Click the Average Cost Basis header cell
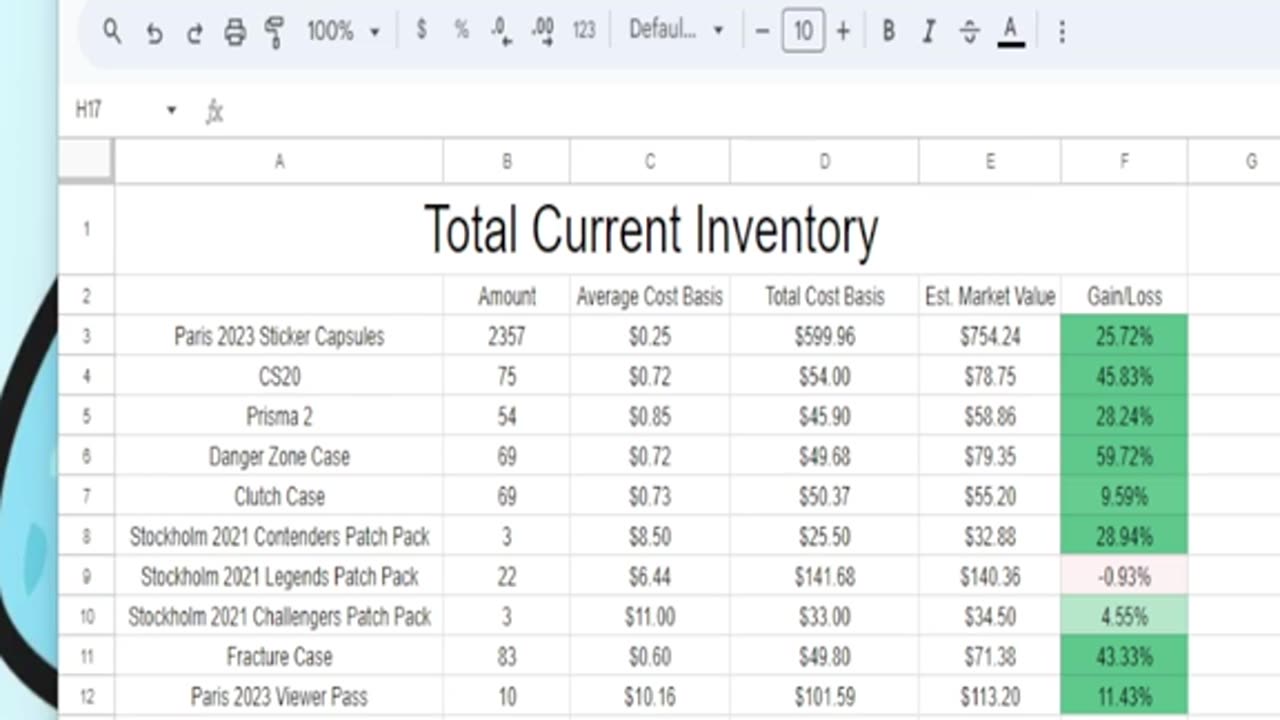Screen dimensions: 1280x720 pos(650,296)
